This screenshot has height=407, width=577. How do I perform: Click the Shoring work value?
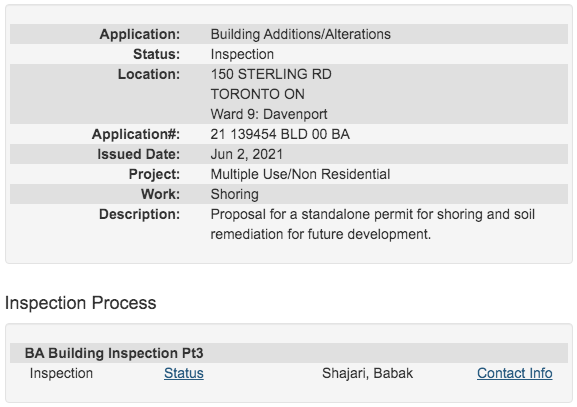pyautogui.click(x=234, y=194)
